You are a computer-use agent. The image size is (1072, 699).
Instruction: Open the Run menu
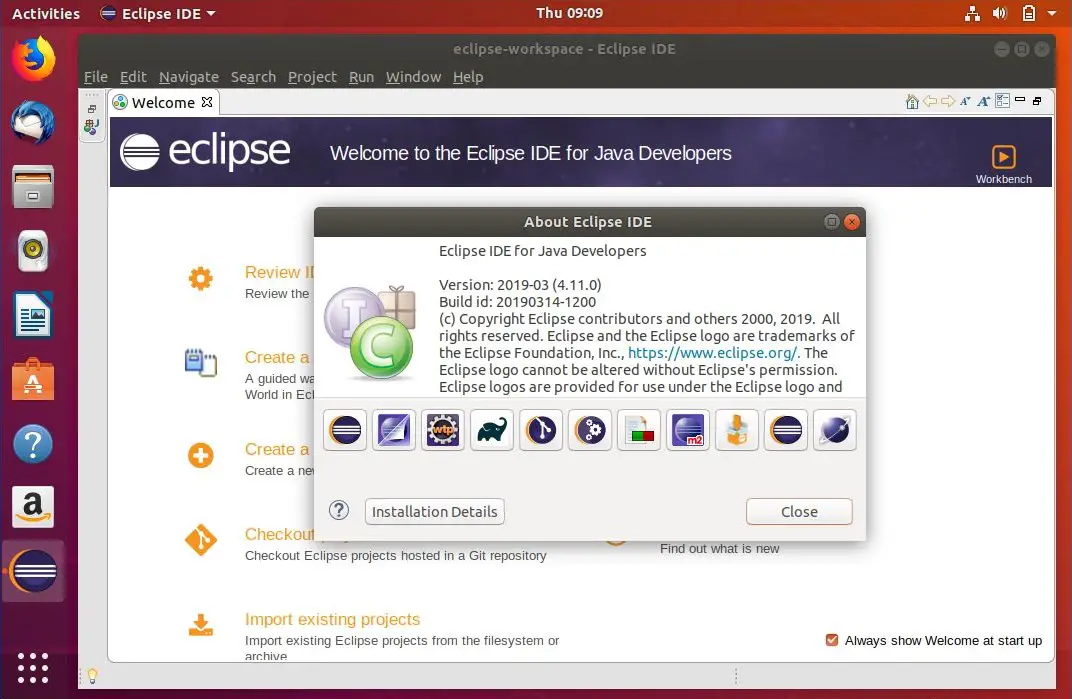(x=361, y=77)
